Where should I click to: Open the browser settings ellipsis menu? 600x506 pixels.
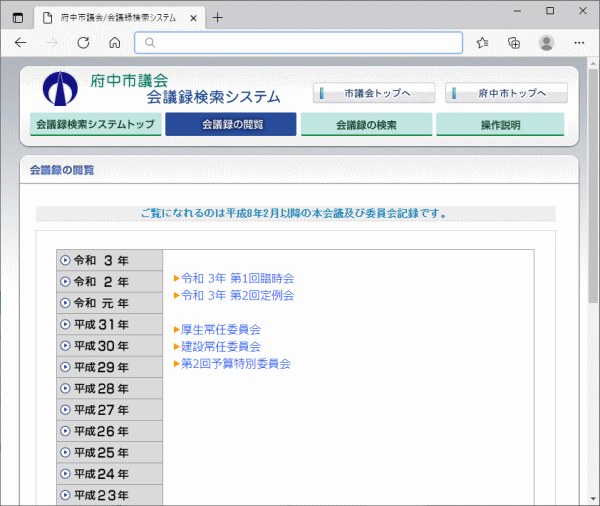[579, 42]
